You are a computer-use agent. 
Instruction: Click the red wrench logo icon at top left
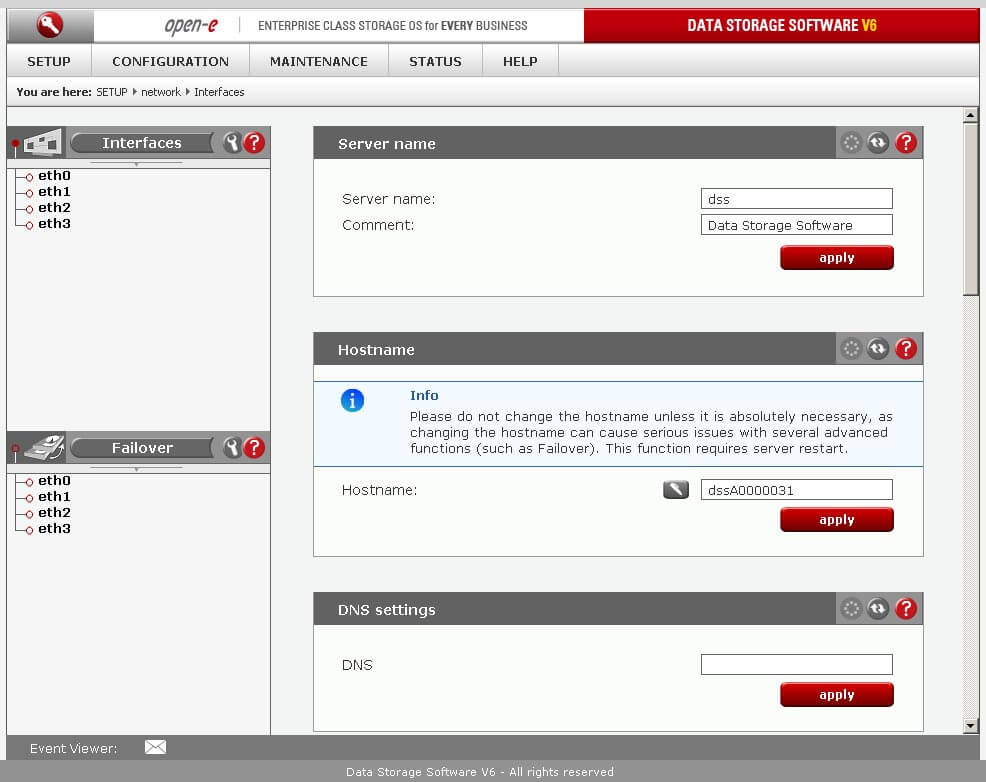[50, 25]
